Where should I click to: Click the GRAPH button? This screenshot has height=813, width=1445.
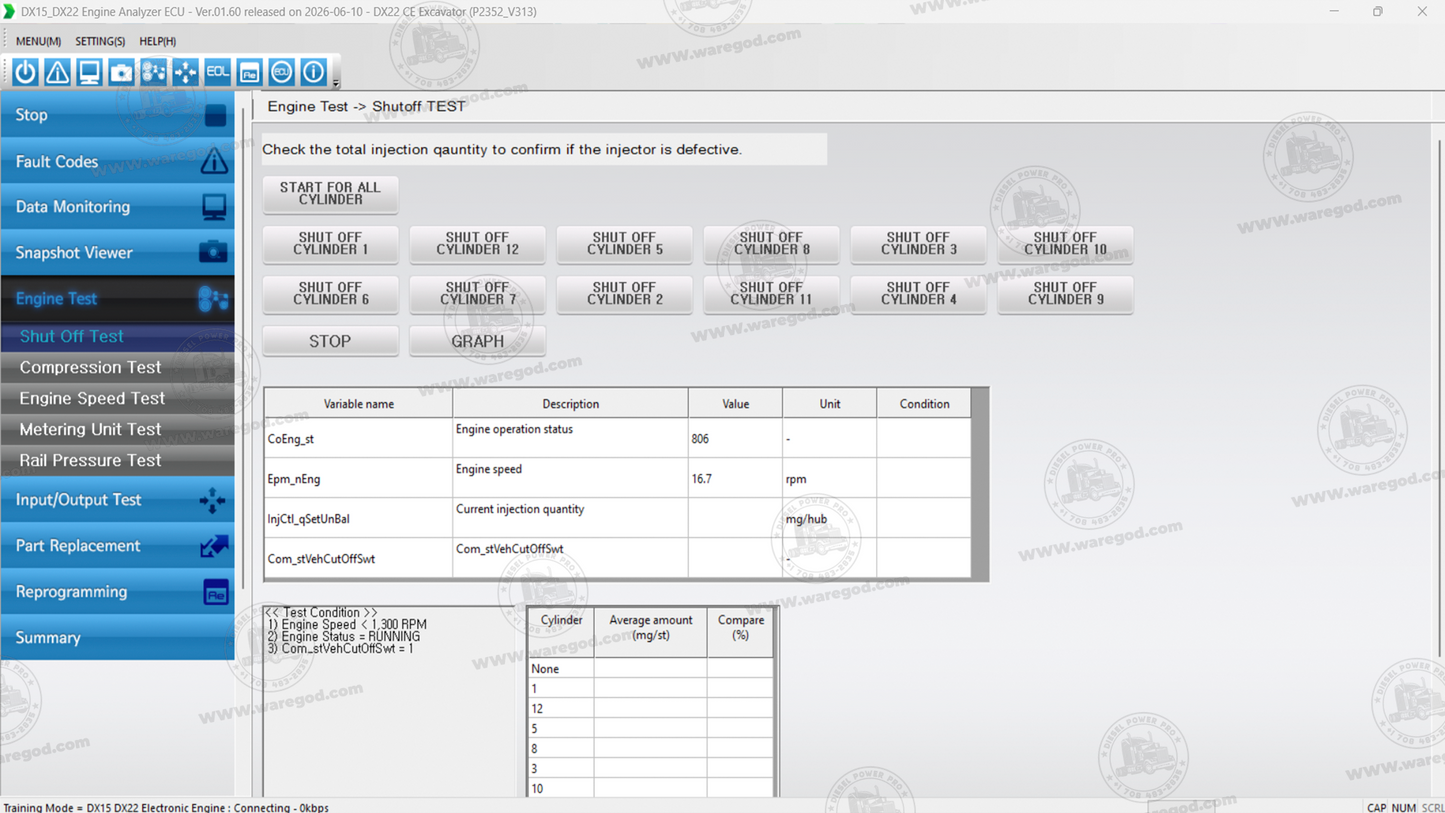[477, 341]
